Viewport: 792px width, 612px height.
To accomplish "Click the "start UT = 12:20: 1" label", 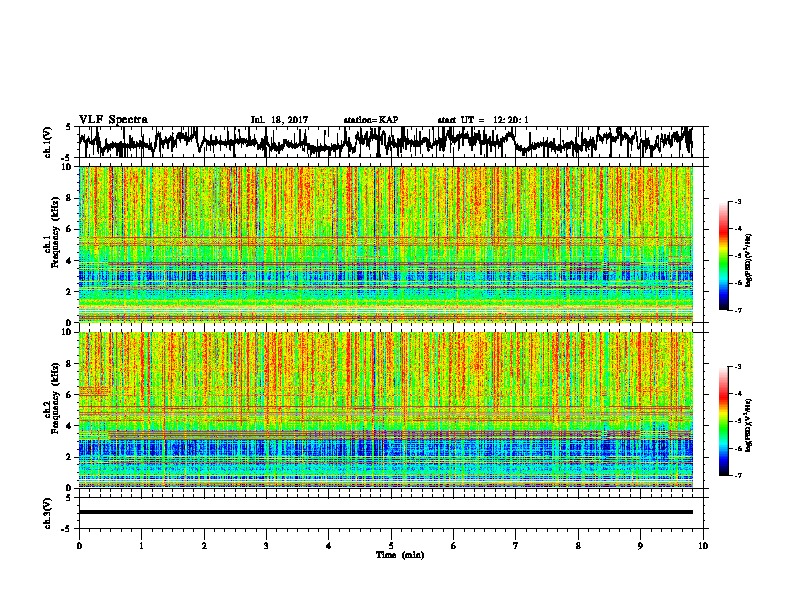I will pos(483,120).
